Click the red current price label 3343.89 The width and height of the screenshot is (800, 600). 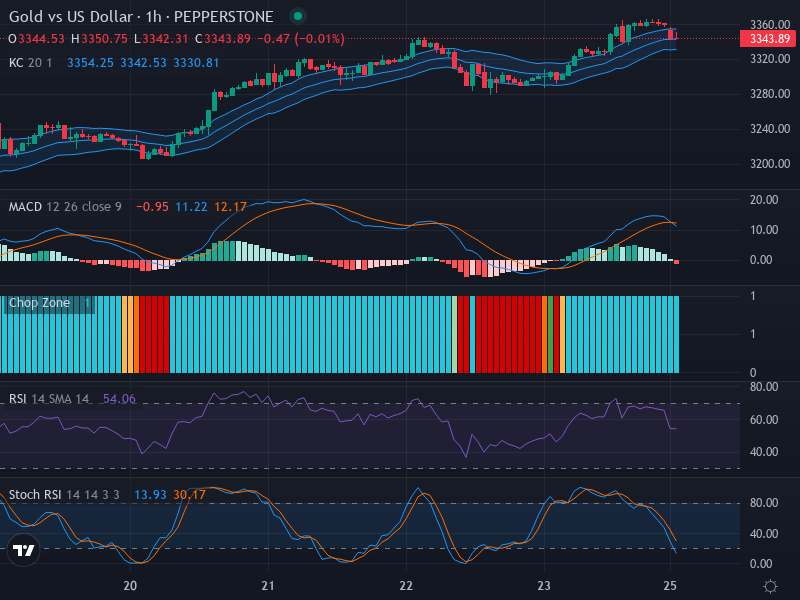(x=769, y=38)
